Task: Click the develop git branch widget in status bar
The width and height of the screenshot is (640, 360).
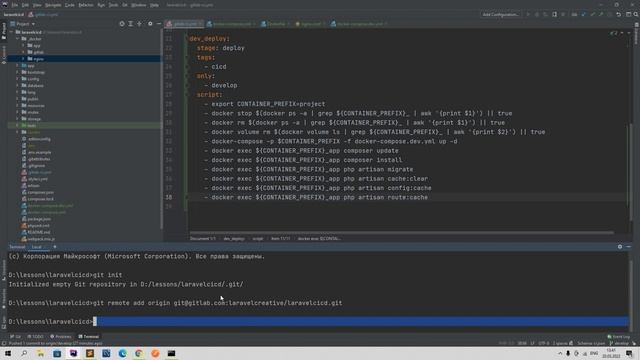Action: (x=620, y=343)
